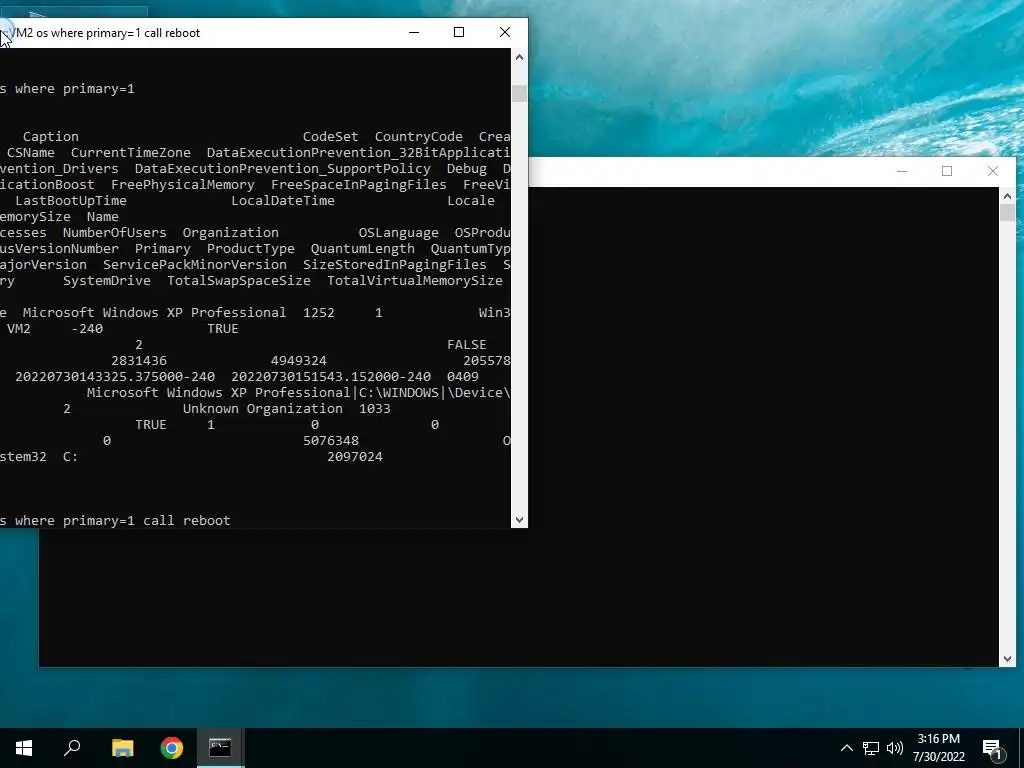Viewport: 1024px width, 768px height.
Task: Close the background console window
Action: tap(993, 171)
